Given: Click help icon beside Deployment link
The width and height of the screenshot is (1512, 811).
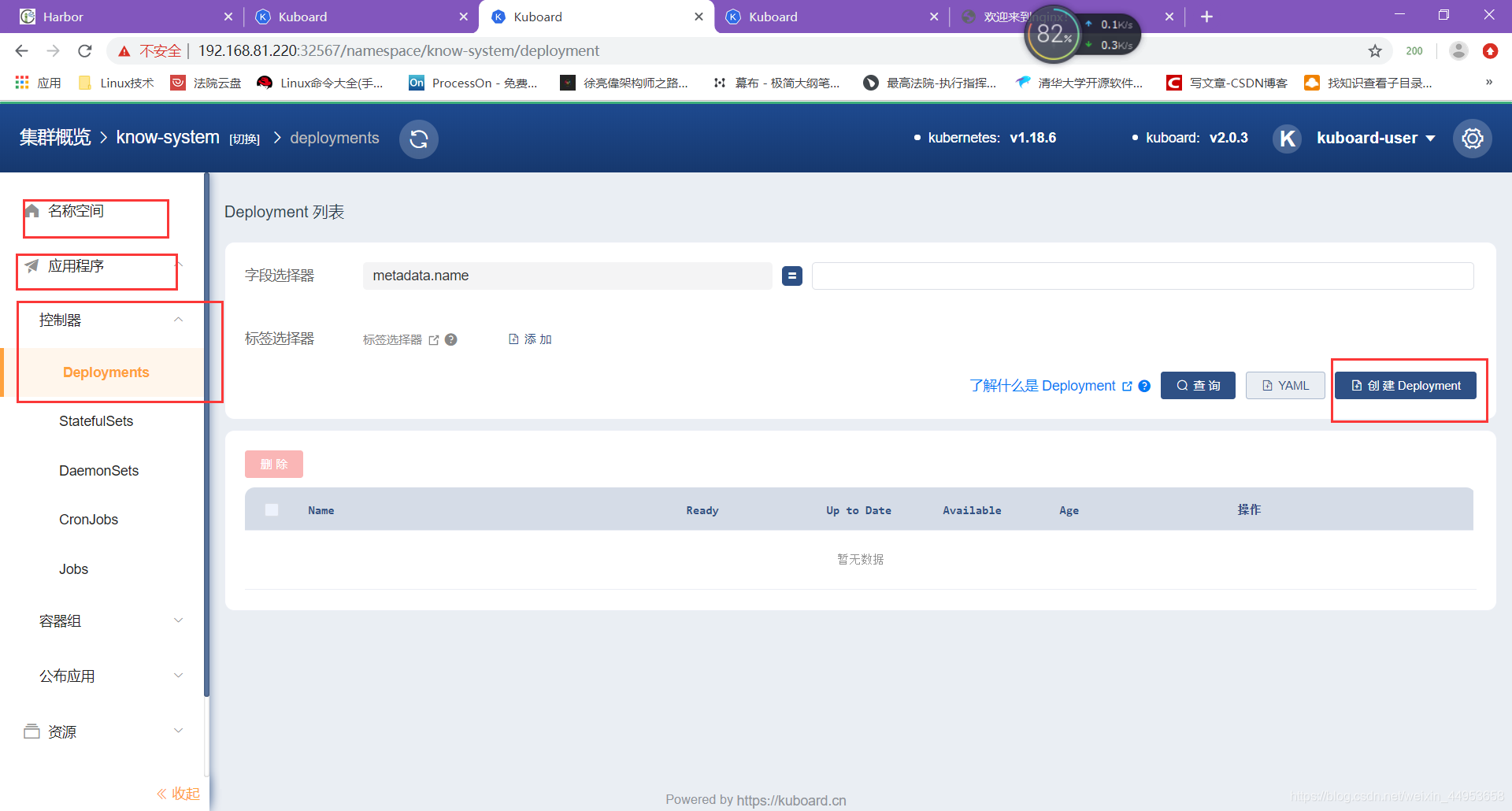Looking at the screenshot, I should 1145,386.
